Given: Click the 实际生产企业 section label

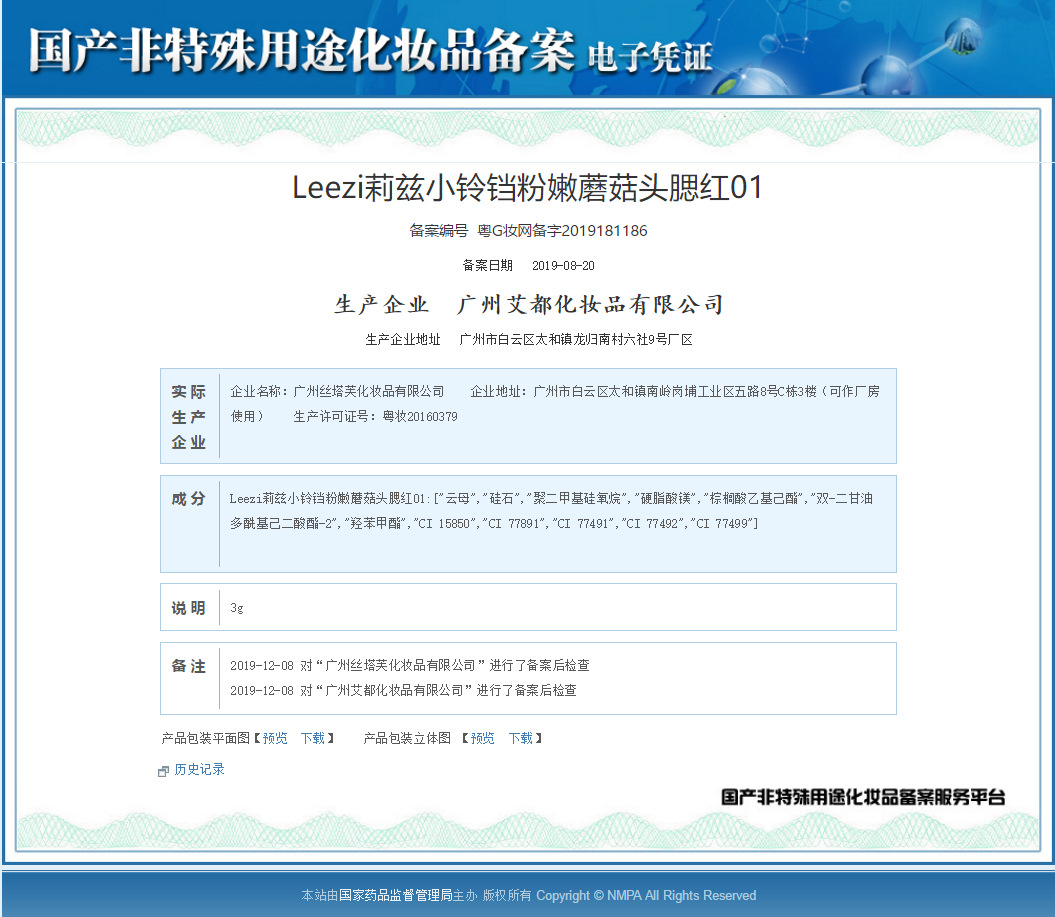Looking at the screenshot, I should click(188, 416).
